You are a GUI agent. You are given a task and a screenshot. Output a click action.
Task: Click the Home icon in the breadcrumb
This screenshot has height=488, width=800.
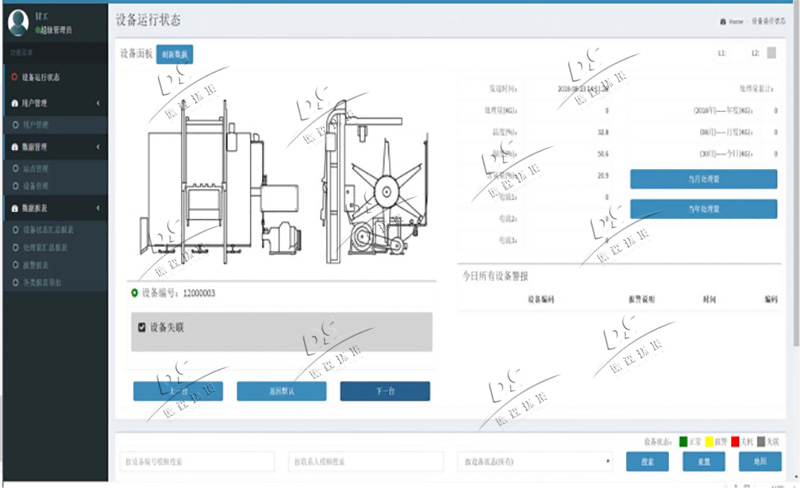(722, 21)
